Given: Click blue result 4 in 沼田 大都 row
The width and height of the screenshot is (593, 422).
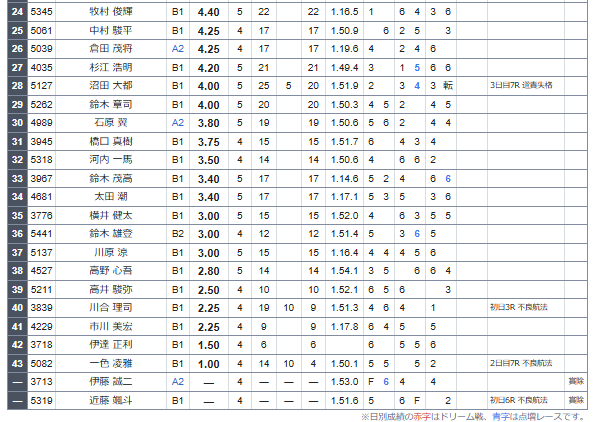Looking at the screenshot, I should 417,86.
